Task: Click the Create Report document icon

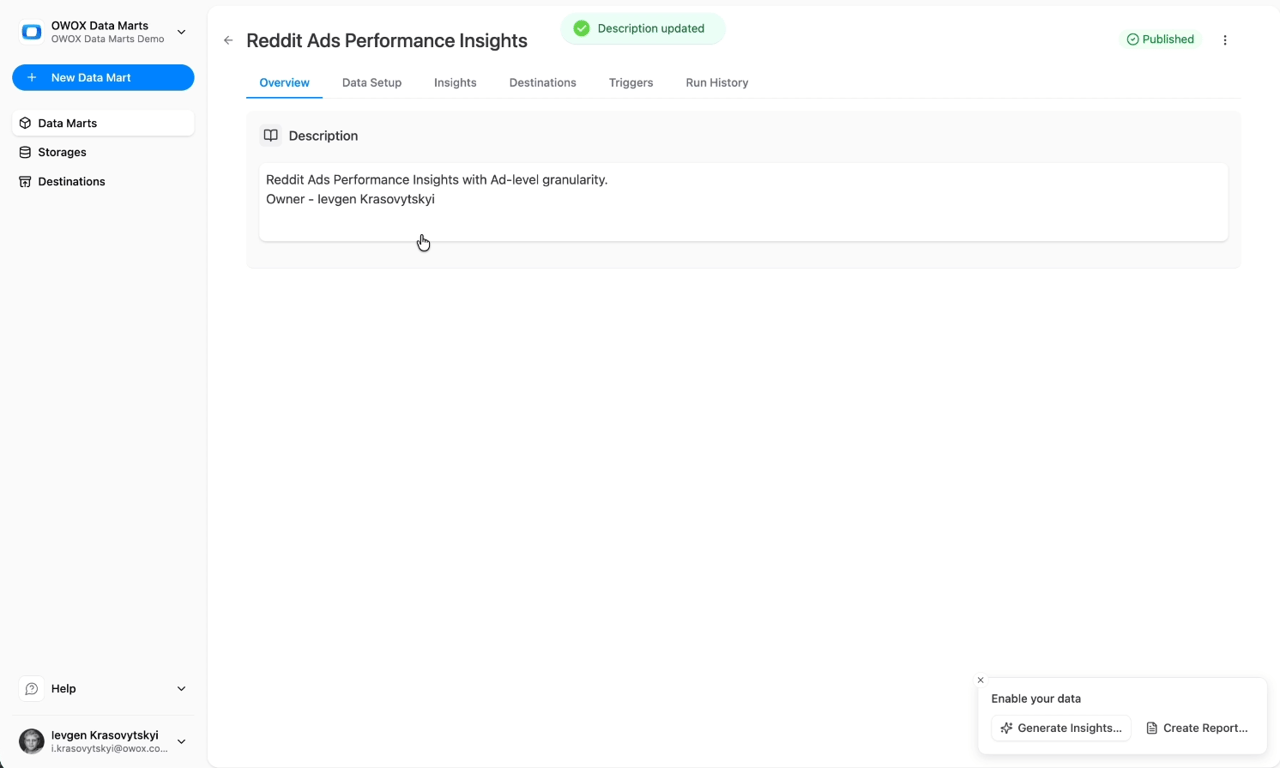Action: point(1152,728)
